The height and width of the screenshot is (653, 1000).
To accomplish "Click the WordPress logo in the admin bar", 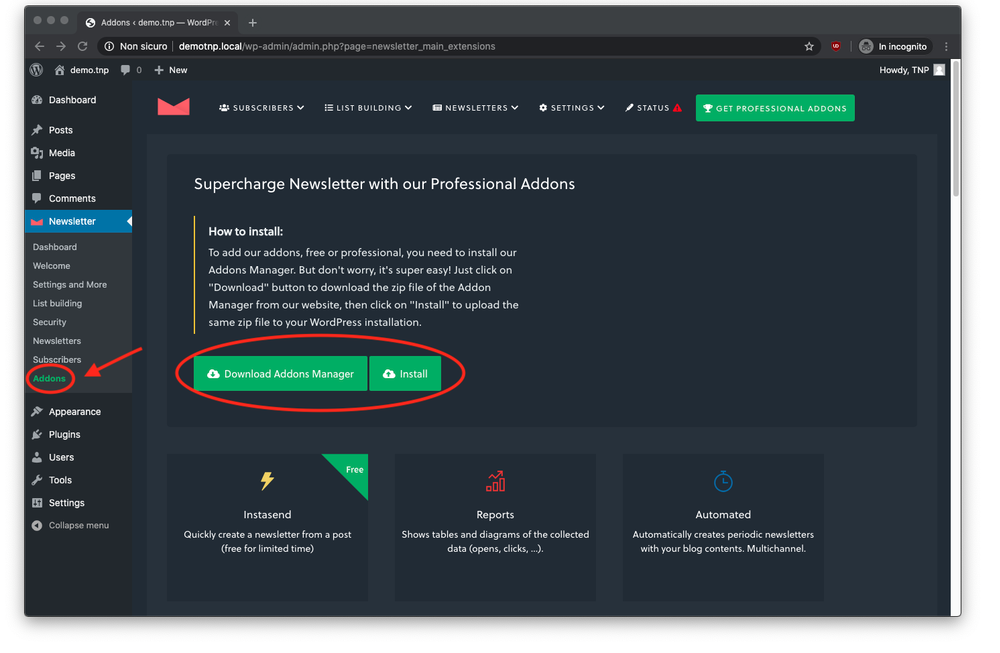I will point(36,71).
